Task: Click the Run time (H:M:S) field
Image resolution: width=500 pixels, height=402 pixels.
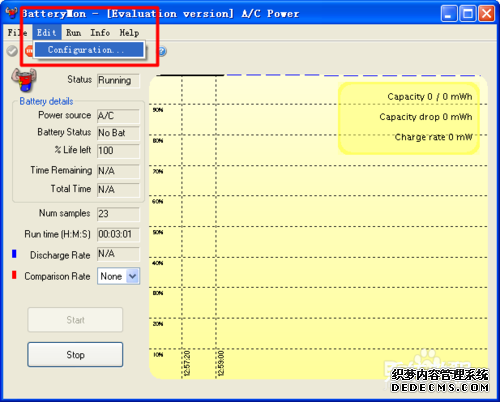Action: click(118, 234)
